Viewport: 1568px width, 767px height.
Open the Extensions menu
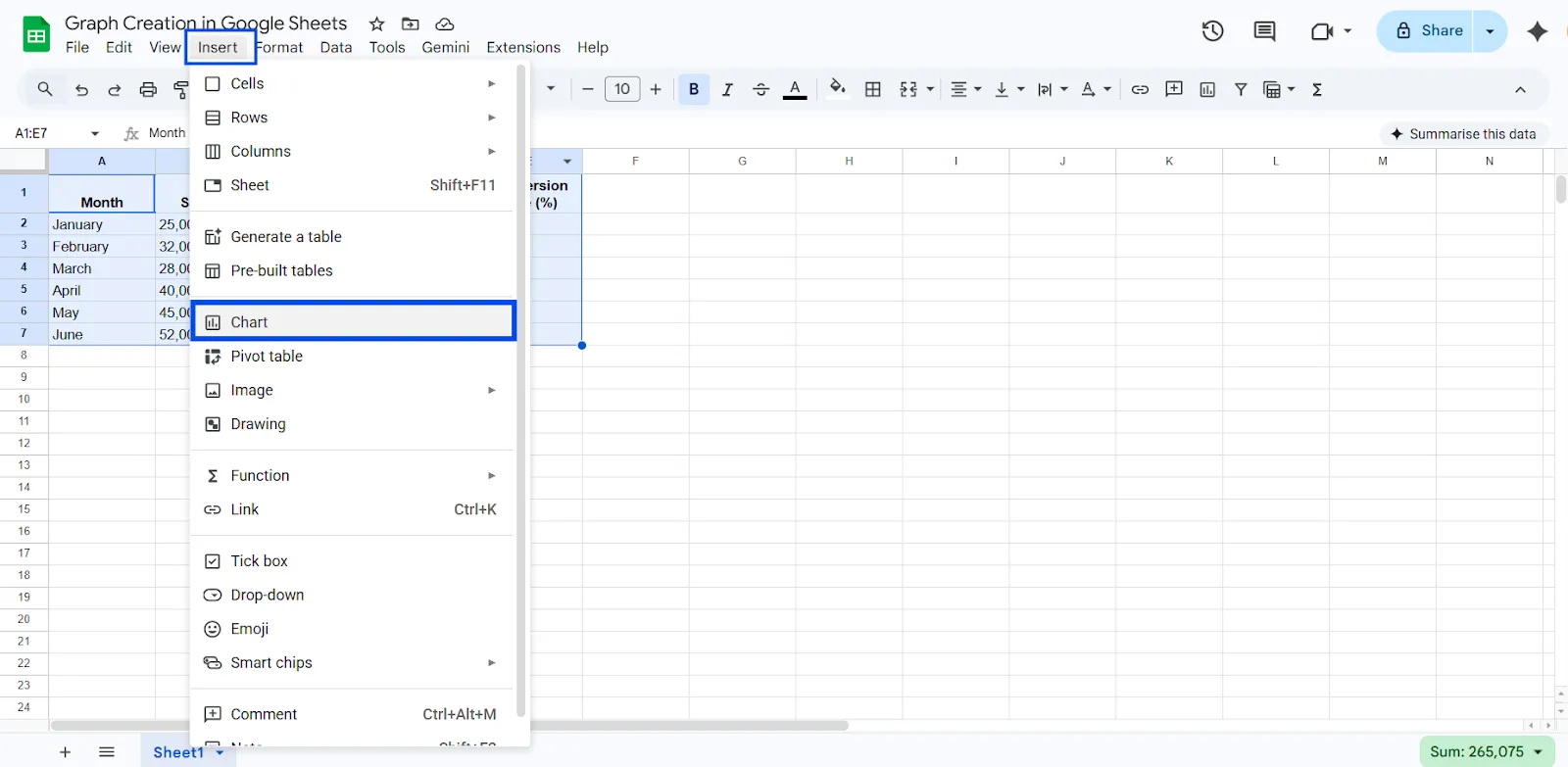(x=523, y=47)
